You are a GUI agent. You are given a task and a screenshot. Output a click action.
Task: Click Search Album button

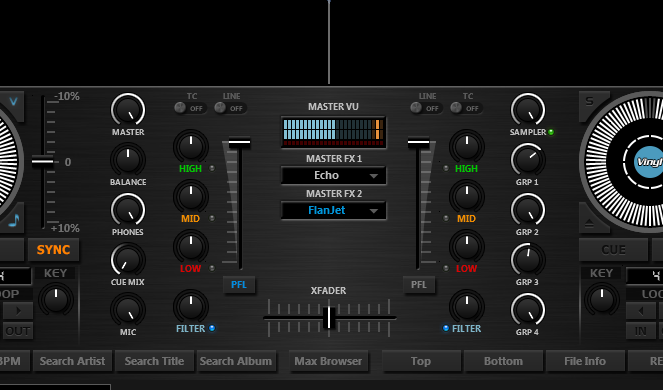pyautogui.click(x=236, y=361)
